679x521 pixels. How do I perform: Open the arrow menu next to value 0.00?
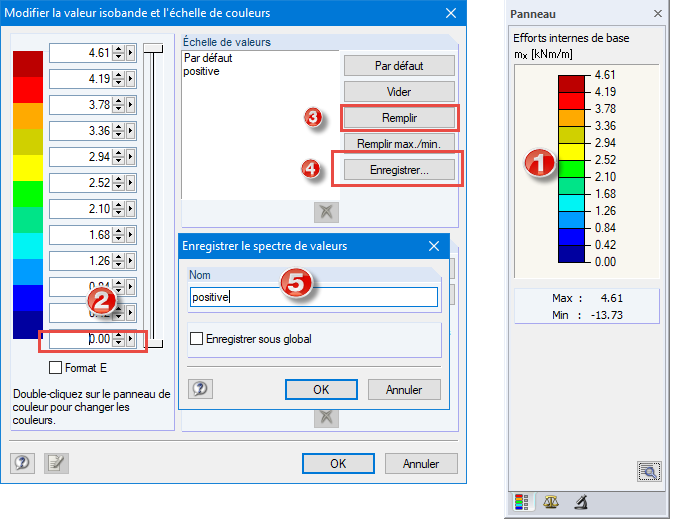click(x=130, y=339)
